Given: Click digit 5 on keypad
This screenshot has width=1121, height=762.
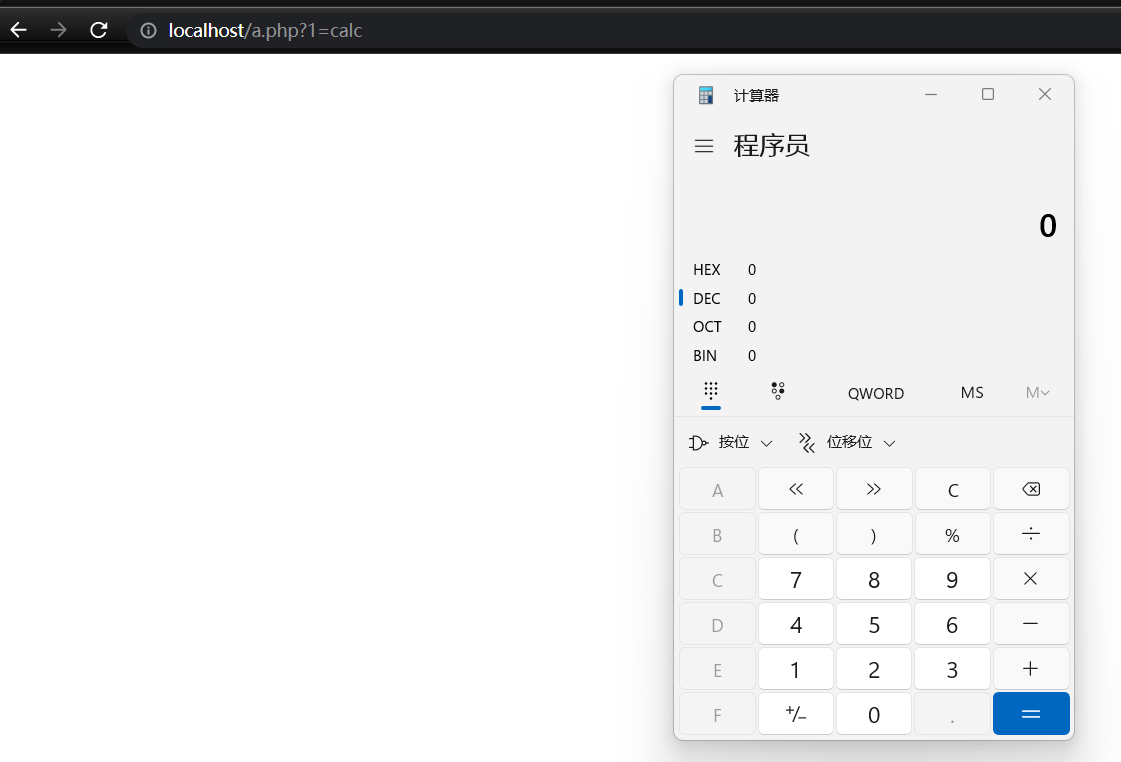Looking at the screenshot, I should pos(874,623).
